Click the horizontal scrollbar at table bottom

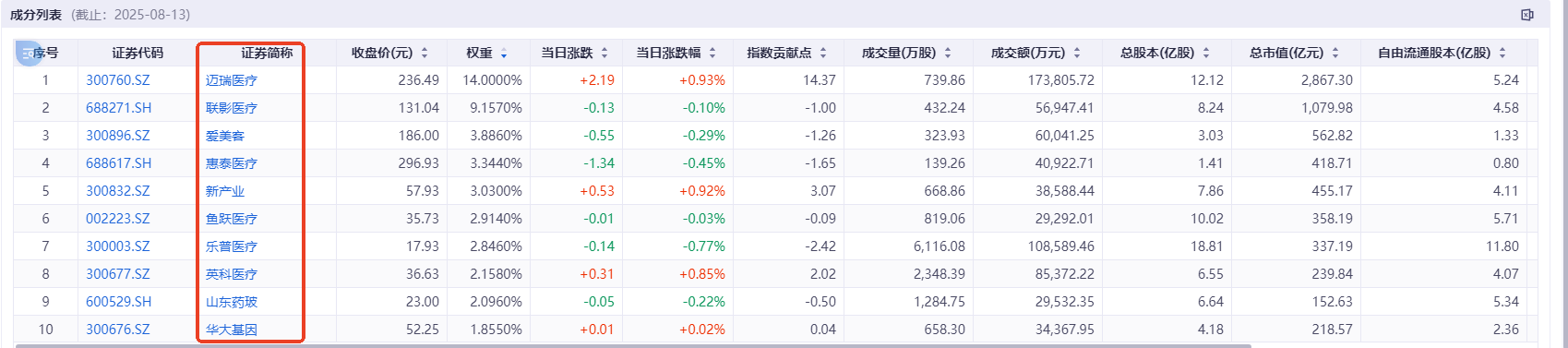(633, 345)
